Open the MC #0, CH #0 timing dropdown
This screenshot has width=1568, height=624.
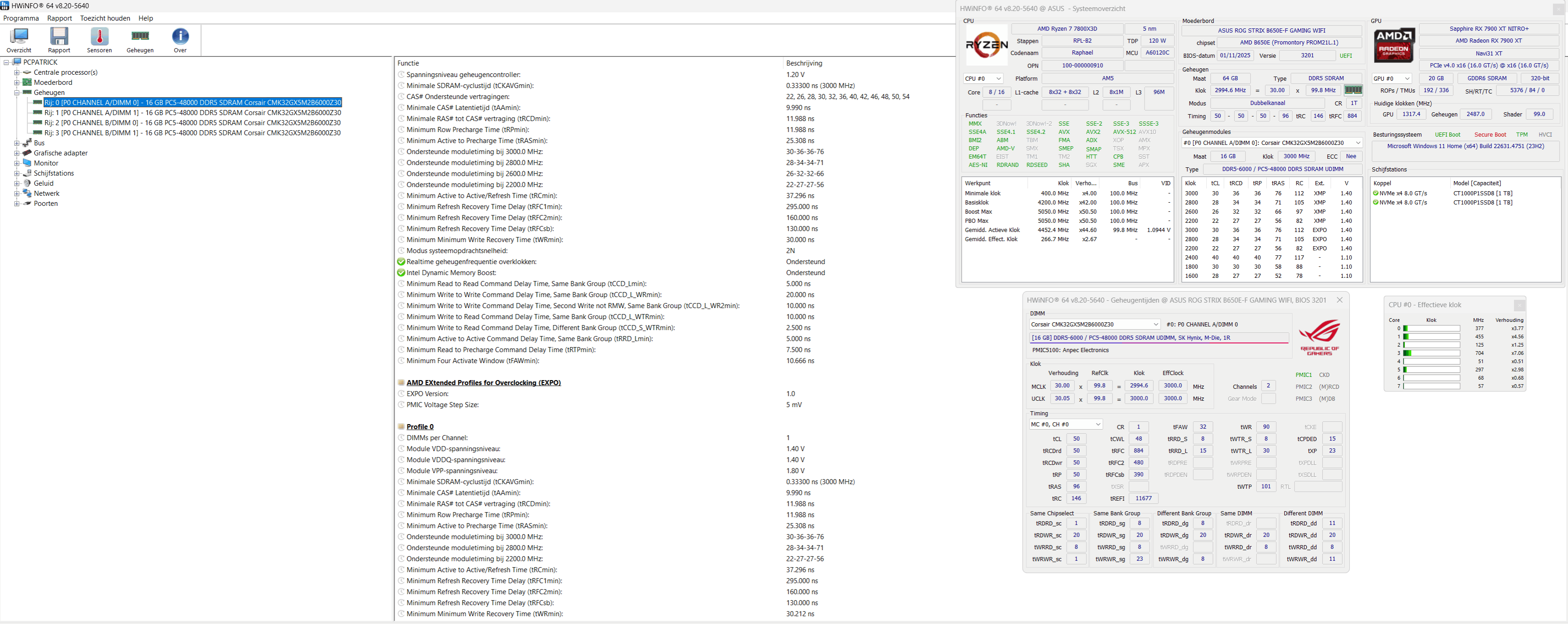1066,424
